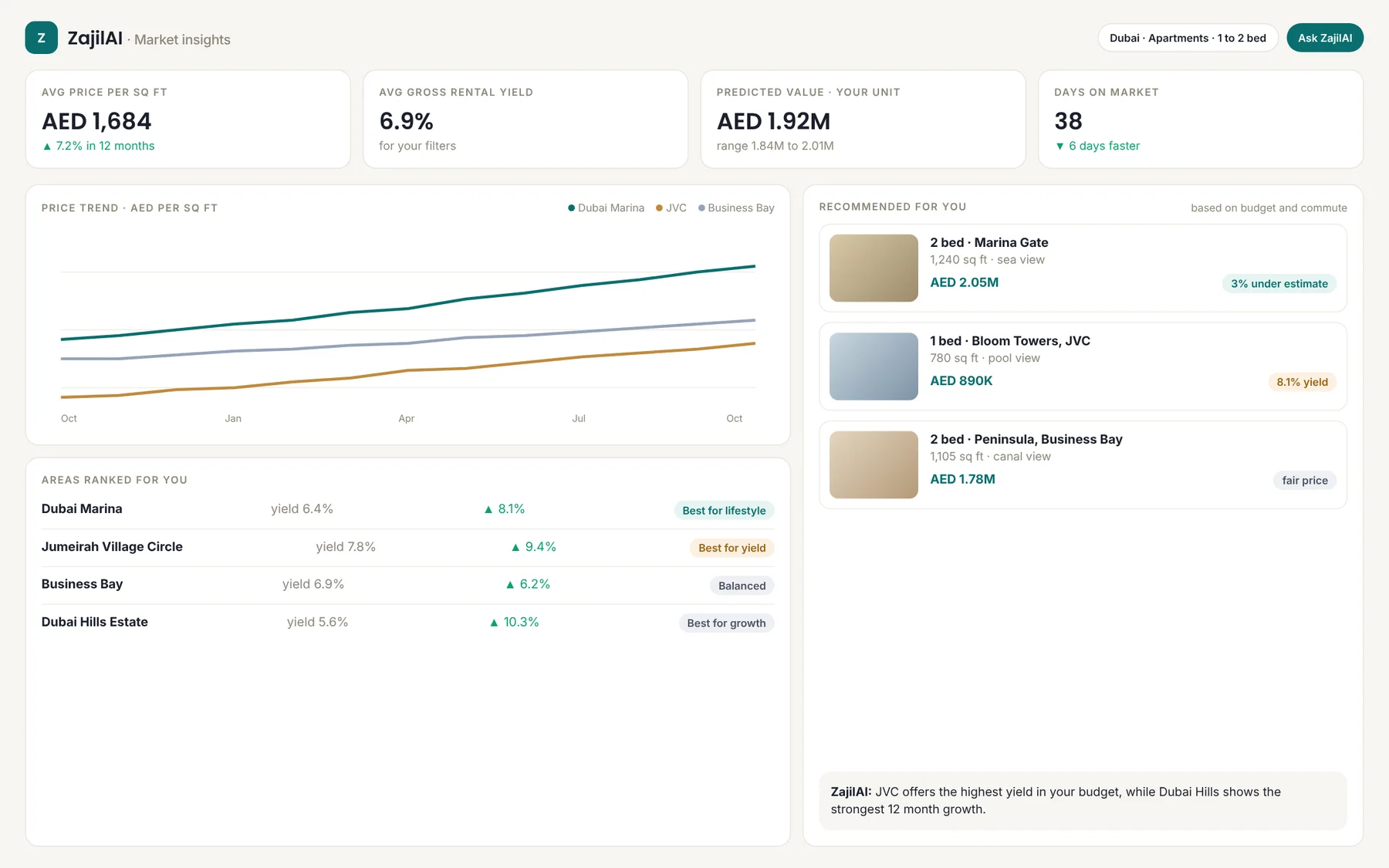Toggle the JVC legend item
1389x868 pixels.
671,208
